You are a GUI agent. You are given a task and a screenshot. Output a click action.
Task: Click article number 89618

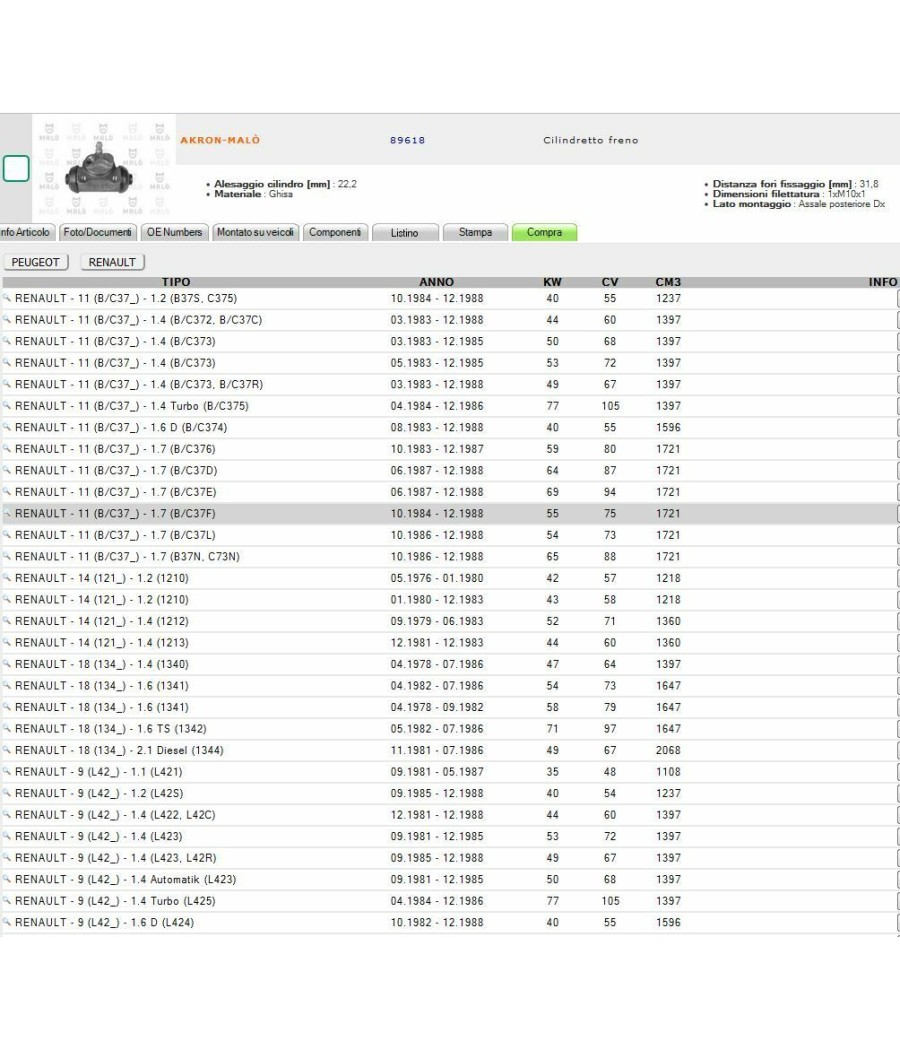[407, 140]
